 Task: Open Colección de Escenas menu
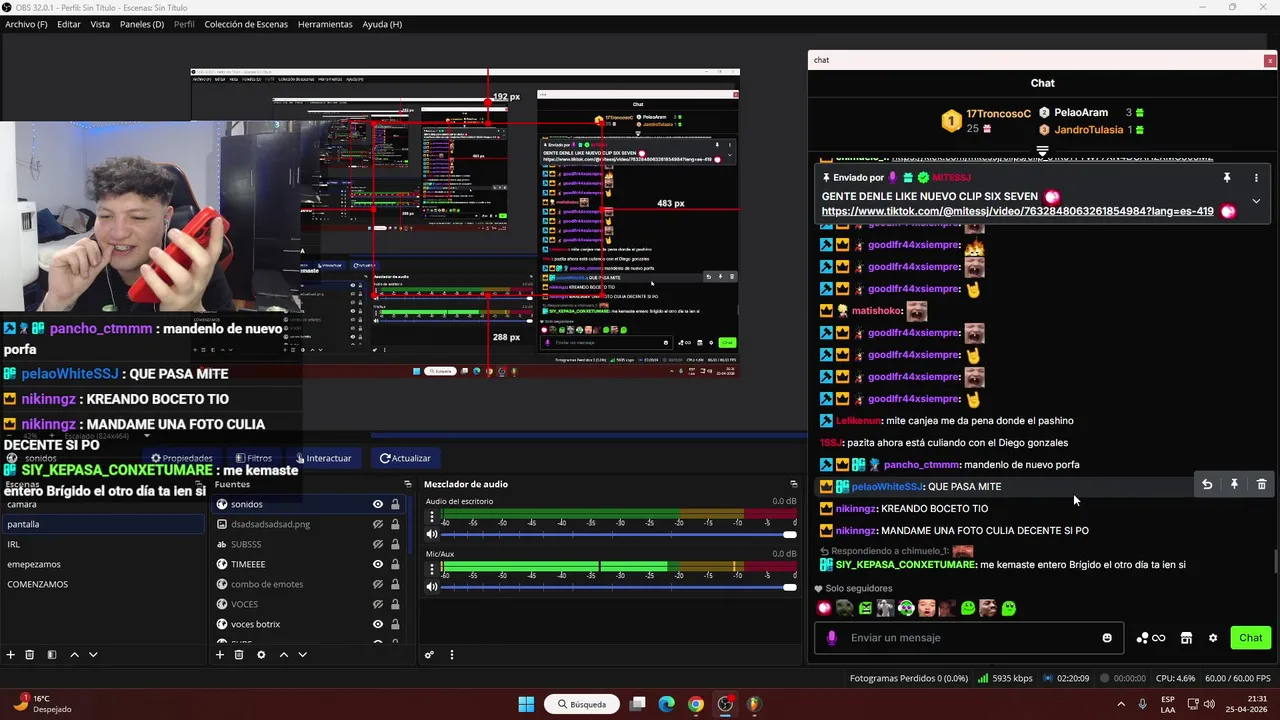[x=246, y=24]
